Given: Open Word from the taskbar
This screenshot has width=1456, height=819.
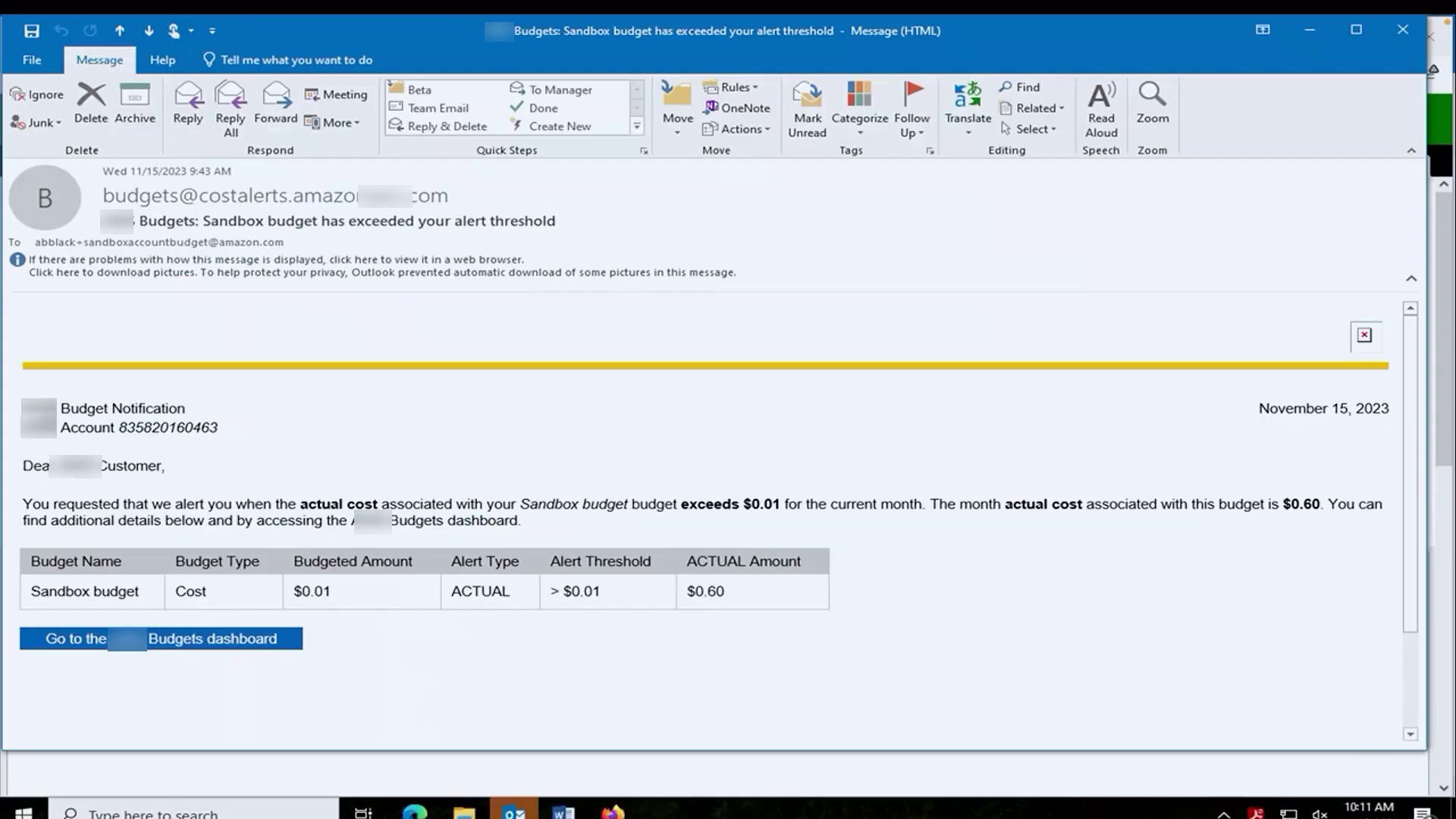Looking at the screenshot, I should [x=563, y=812].
